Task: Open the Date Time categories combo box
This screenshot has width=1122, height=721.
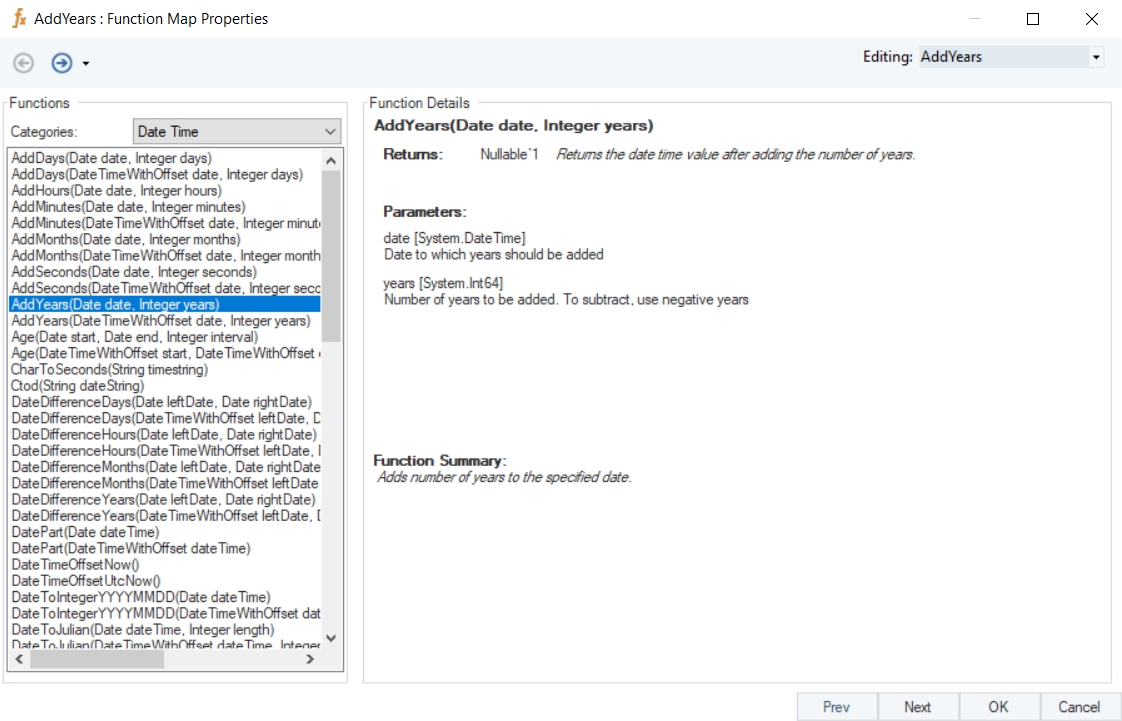Action: point(237,131)
